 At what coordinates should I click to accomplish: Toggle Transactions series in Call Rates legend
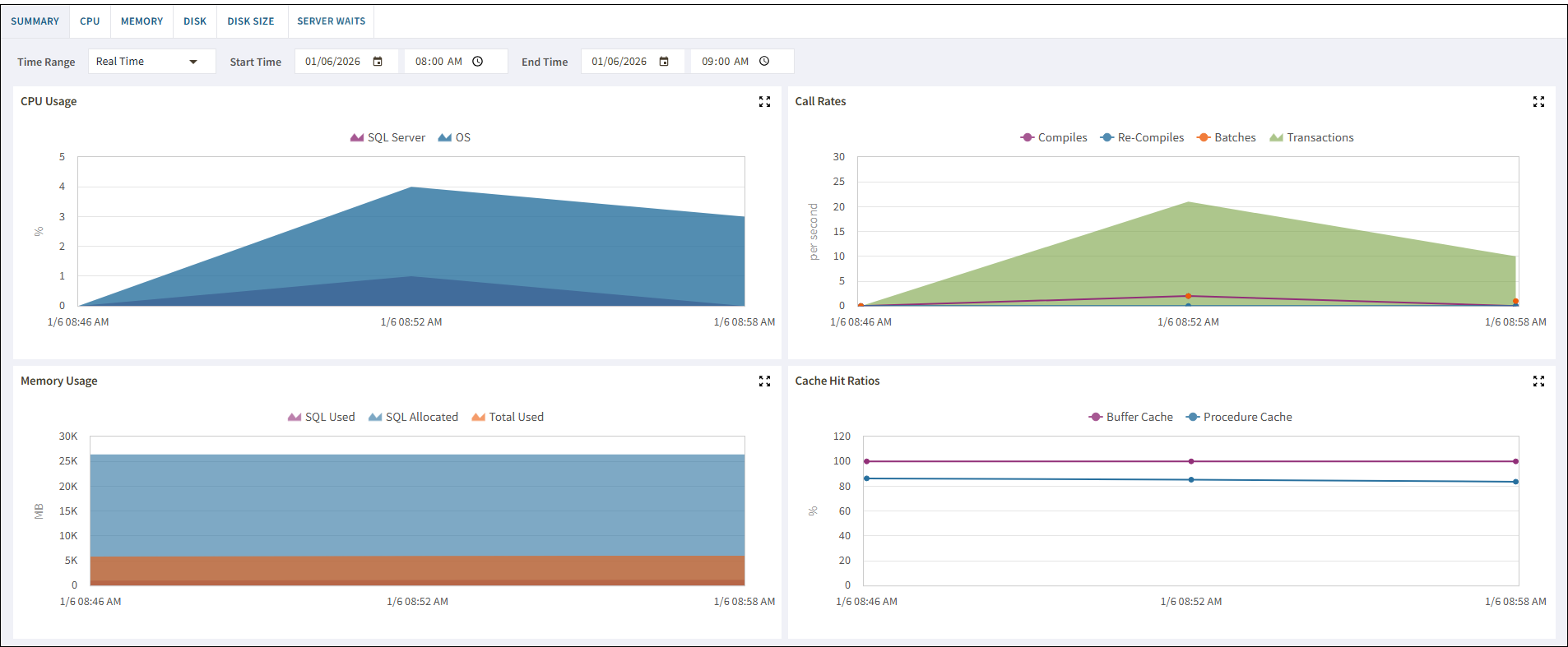tap(1311, 137)
